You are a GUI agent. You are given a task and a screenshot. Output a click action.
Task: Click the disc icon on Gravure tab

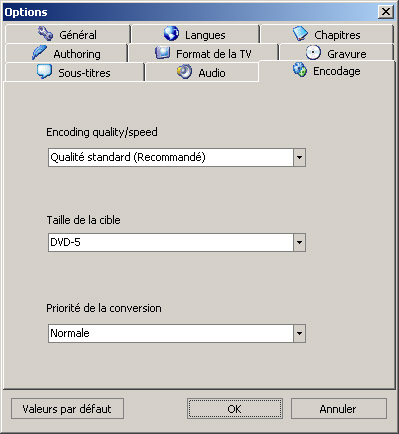coord(313,53)
